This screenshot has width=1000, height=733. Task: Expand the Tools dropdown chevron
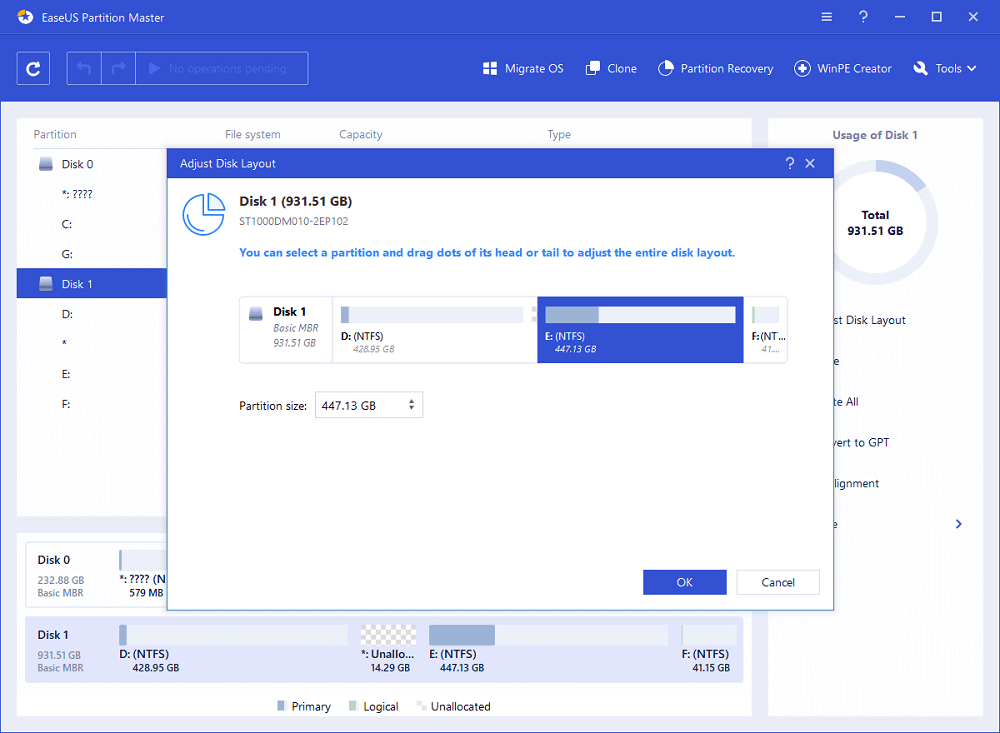971,68
